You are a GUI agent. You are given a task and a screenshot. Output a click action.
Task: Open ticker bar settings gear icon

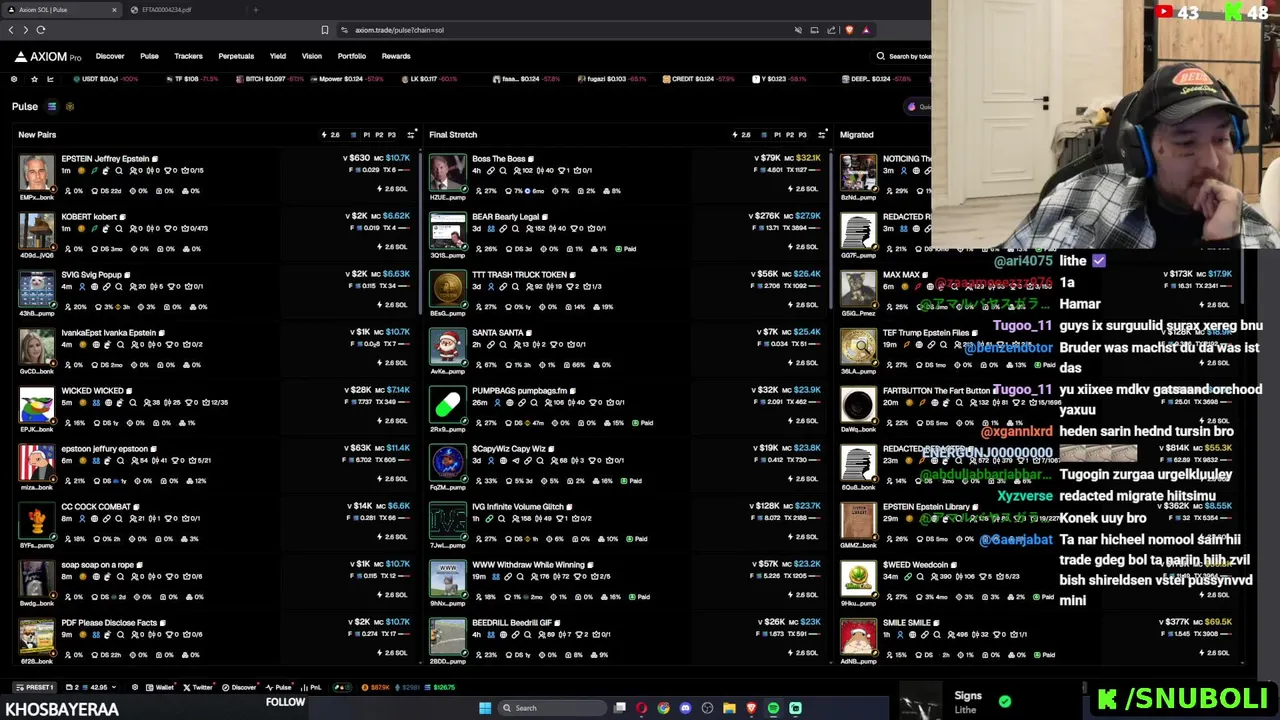14,78
